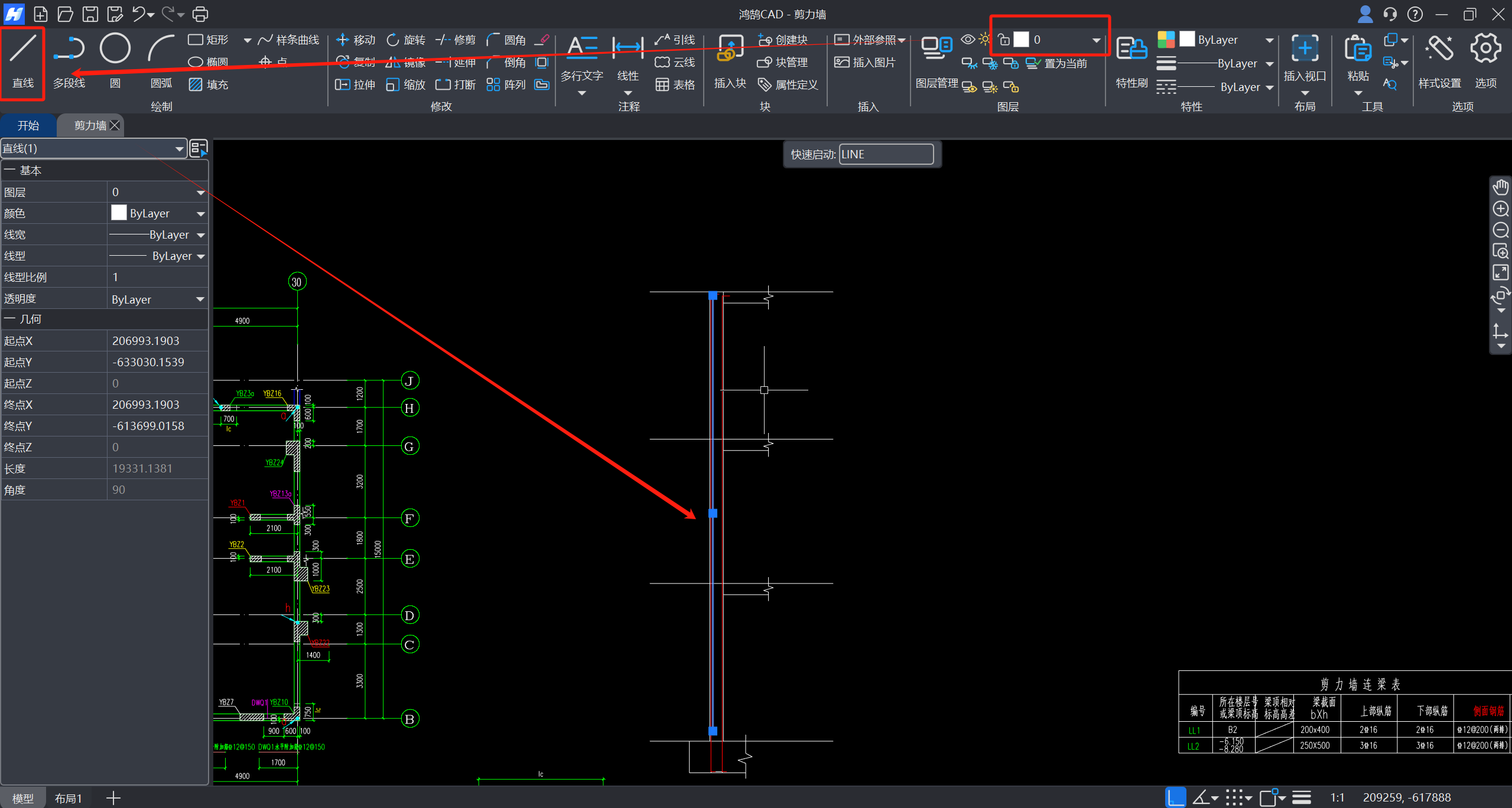Toggle layer visibility eye icon
This screenshot has width=1512, height=808.
967,40
